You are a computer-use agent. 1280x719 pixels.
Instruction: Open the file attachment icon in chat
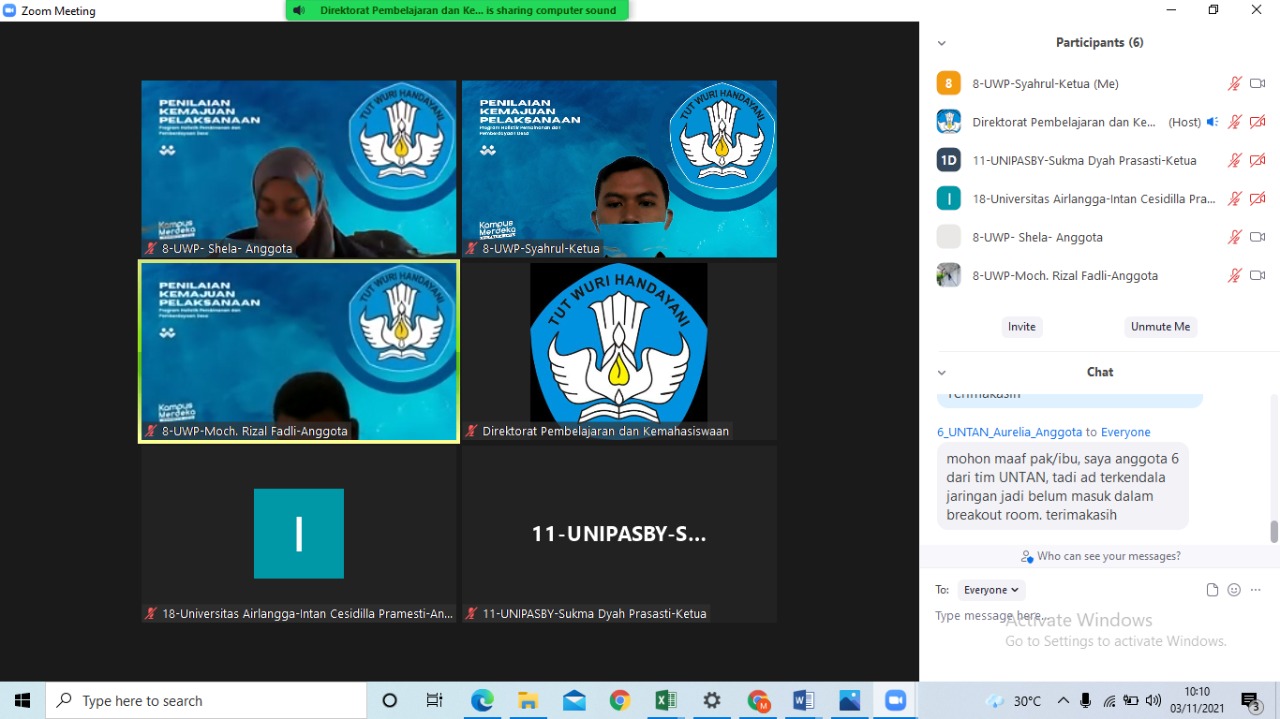pyautogui.click(x=1212, y=590)
